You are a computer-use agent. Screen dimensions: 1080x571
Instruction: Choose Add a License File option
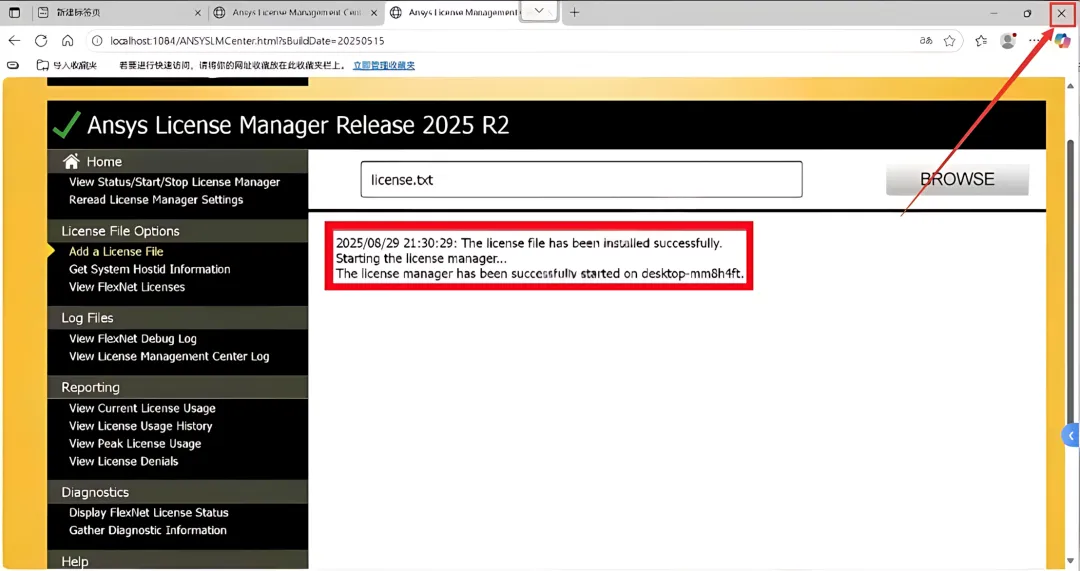tap(116, 251)
